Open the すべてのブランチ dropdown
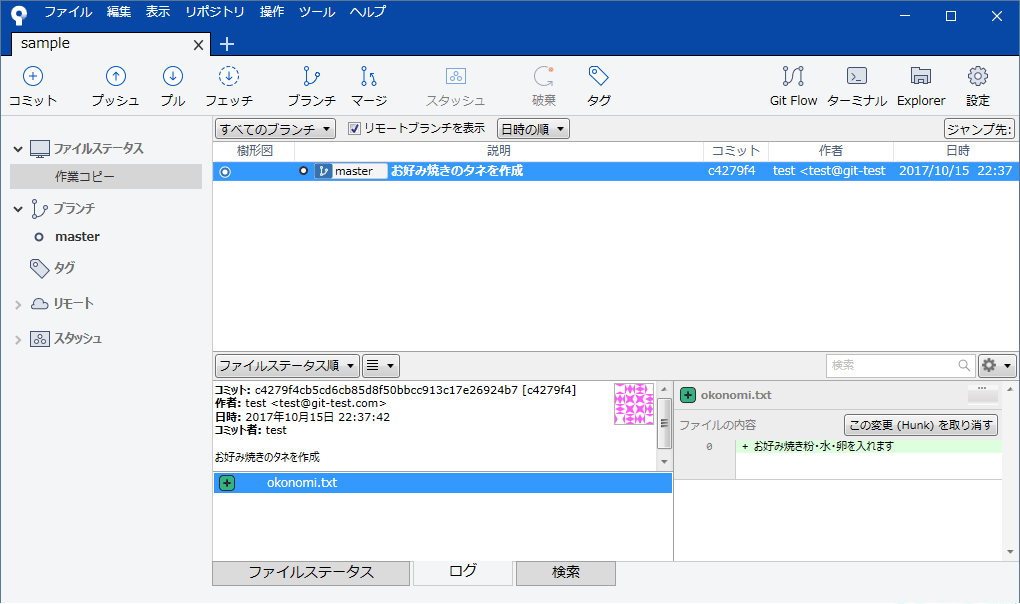The height and width of the screenshot is (604, 1020). (x=275, y=129)
